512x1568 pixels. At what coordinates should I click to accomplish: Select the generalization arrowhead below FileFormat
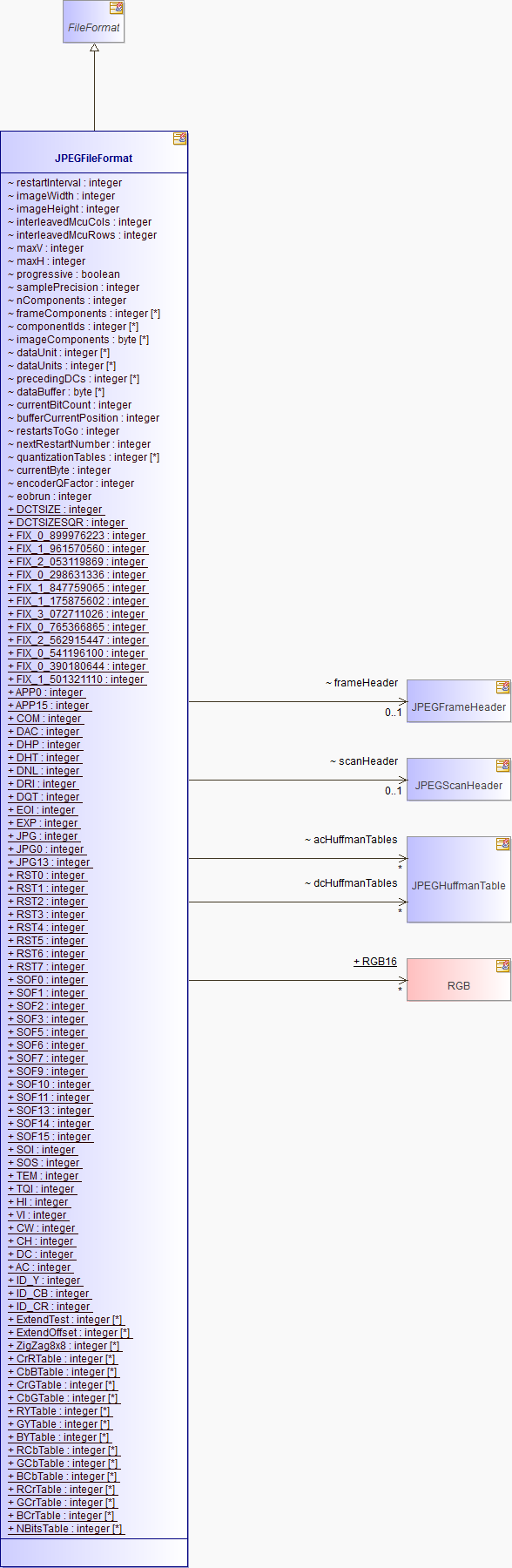[94, 48]
